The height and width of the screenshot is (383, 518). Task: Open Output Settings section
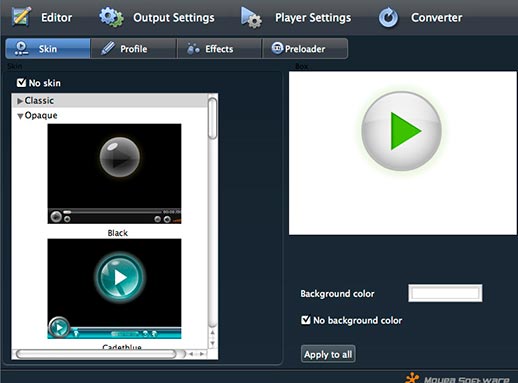point(174,17)
